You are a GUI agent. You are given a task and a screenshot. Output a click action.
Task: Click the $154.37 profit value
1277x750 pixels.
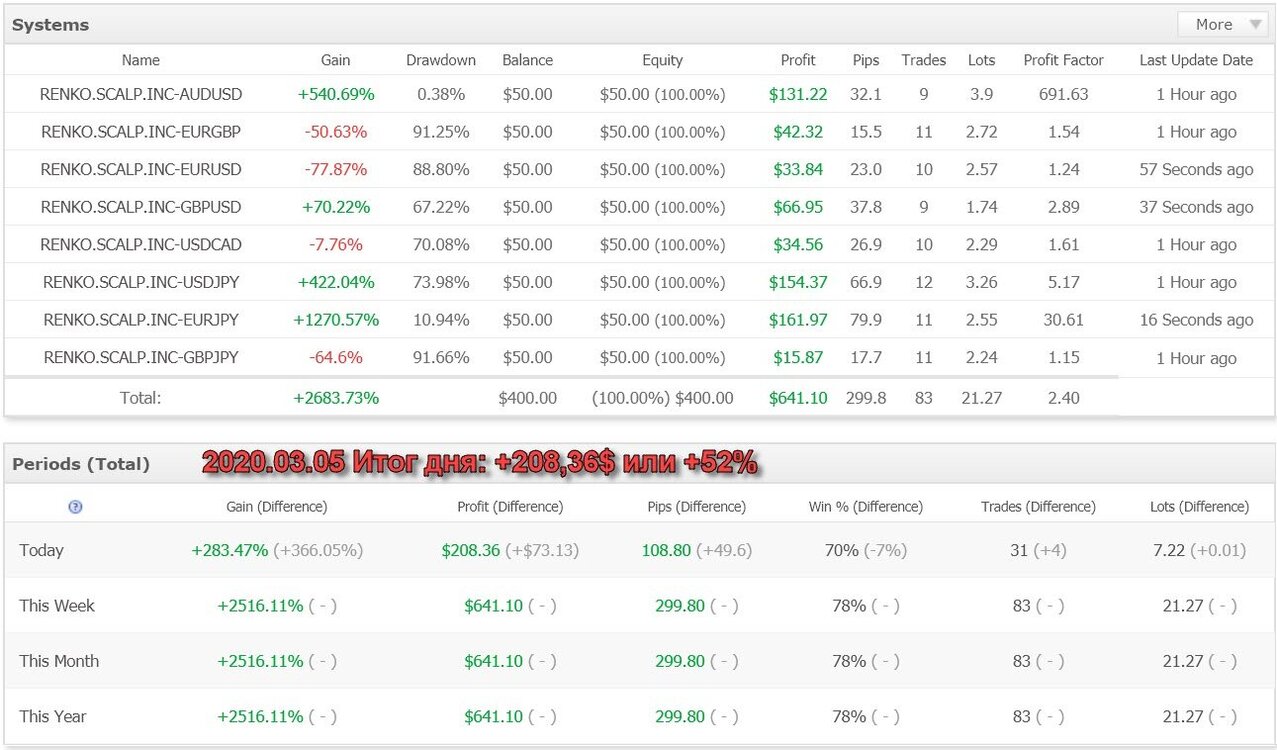click(x=798, y=282)
